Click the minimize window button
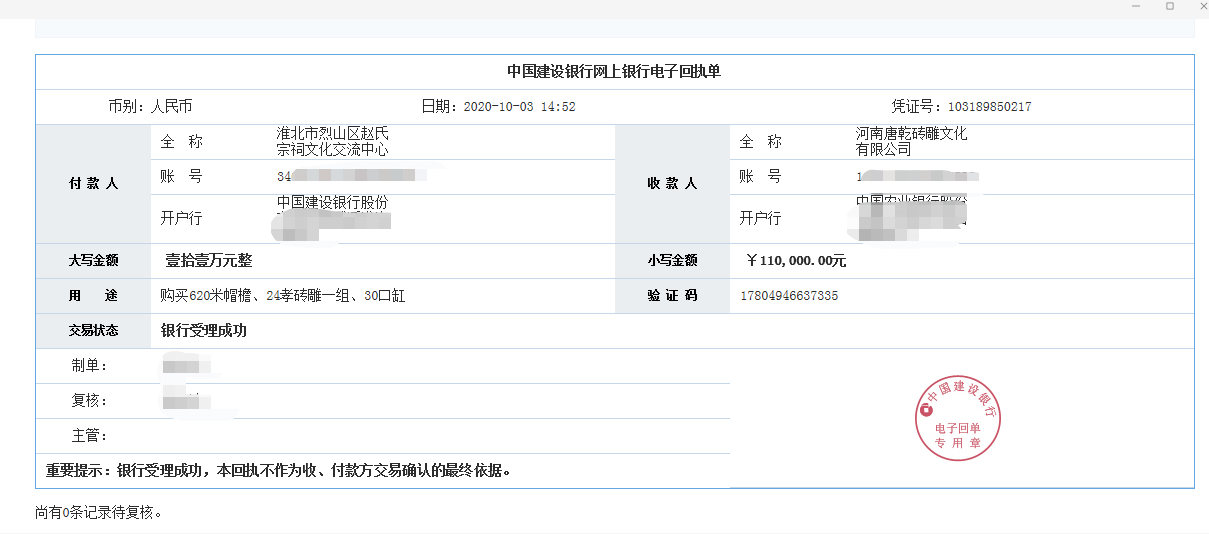 (1136, 6)
